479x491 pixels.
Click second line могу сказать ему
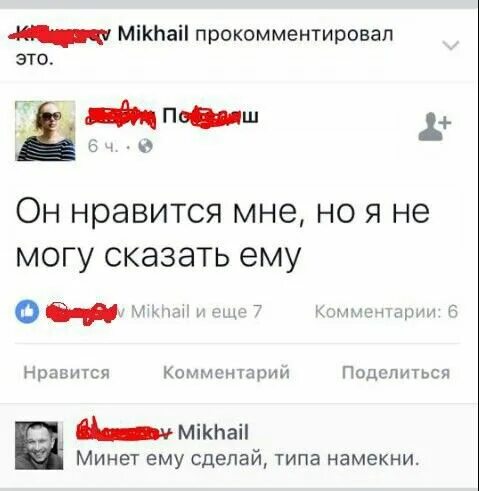[158, 256]
